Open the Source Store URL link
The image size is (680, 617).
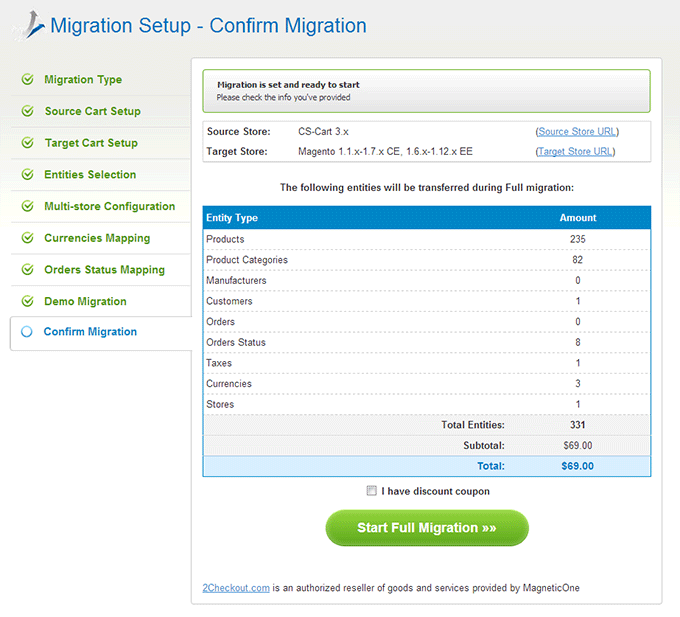tap(577, 131)
